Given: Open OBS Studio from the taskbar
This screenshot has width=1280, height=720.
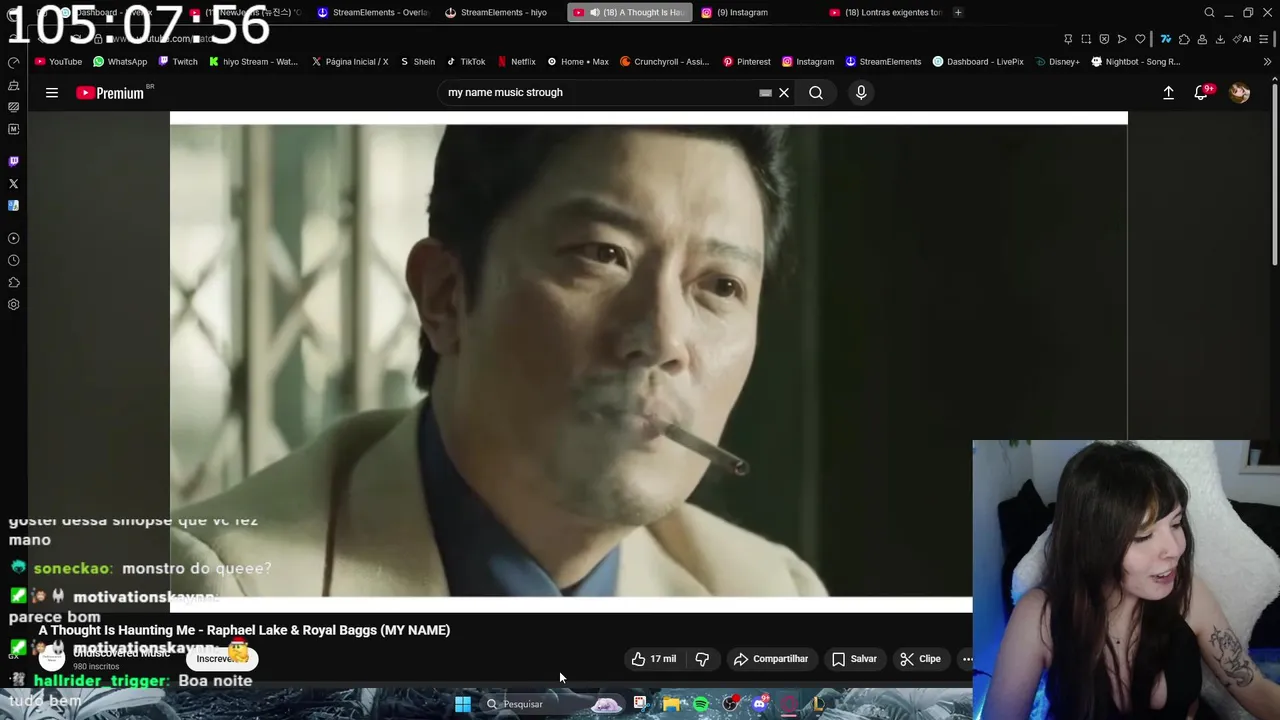Looking at the screenshot, I should (730, 704).
